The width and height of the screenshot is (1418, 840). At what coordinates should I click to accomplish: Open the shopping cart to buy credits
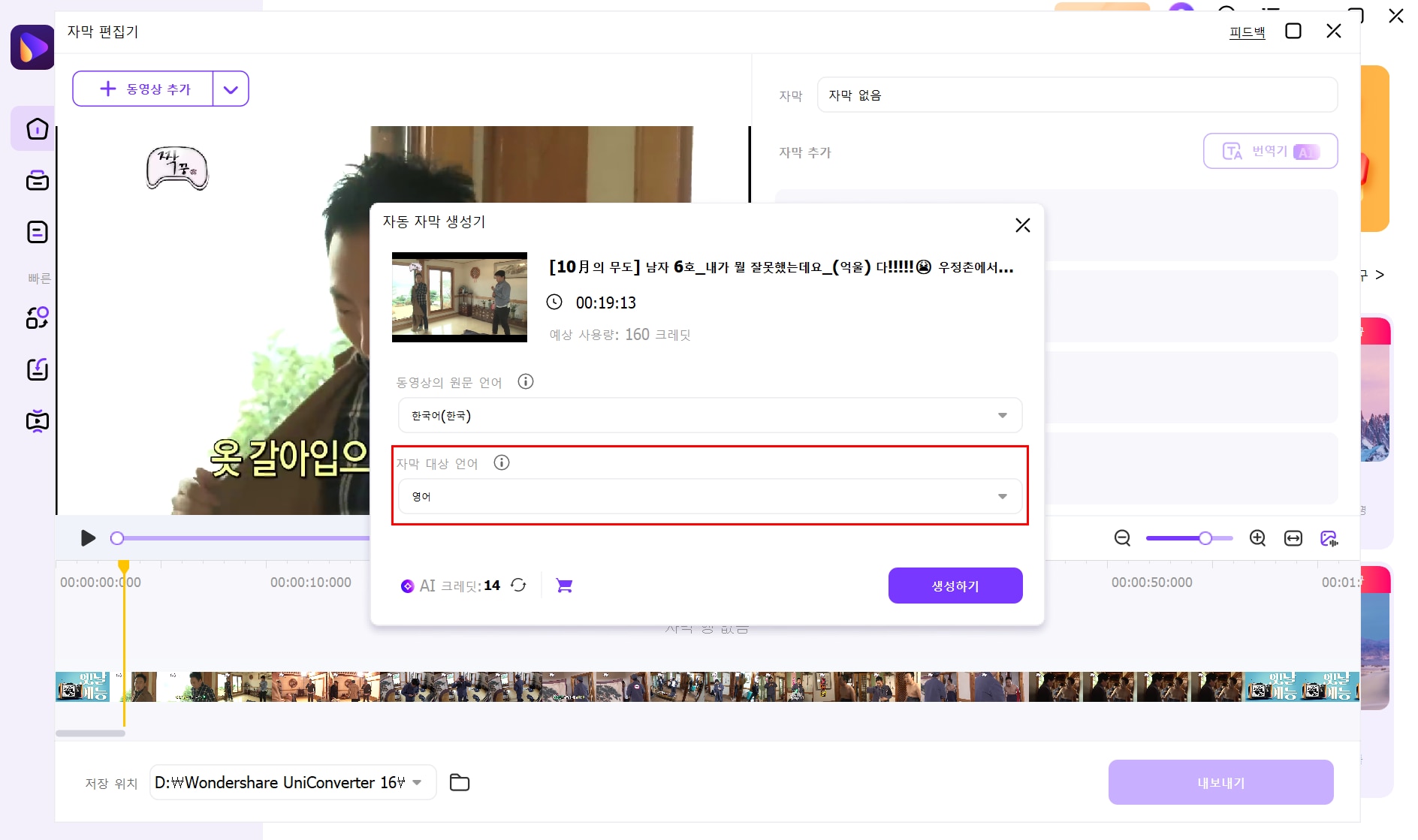(565, 585)
